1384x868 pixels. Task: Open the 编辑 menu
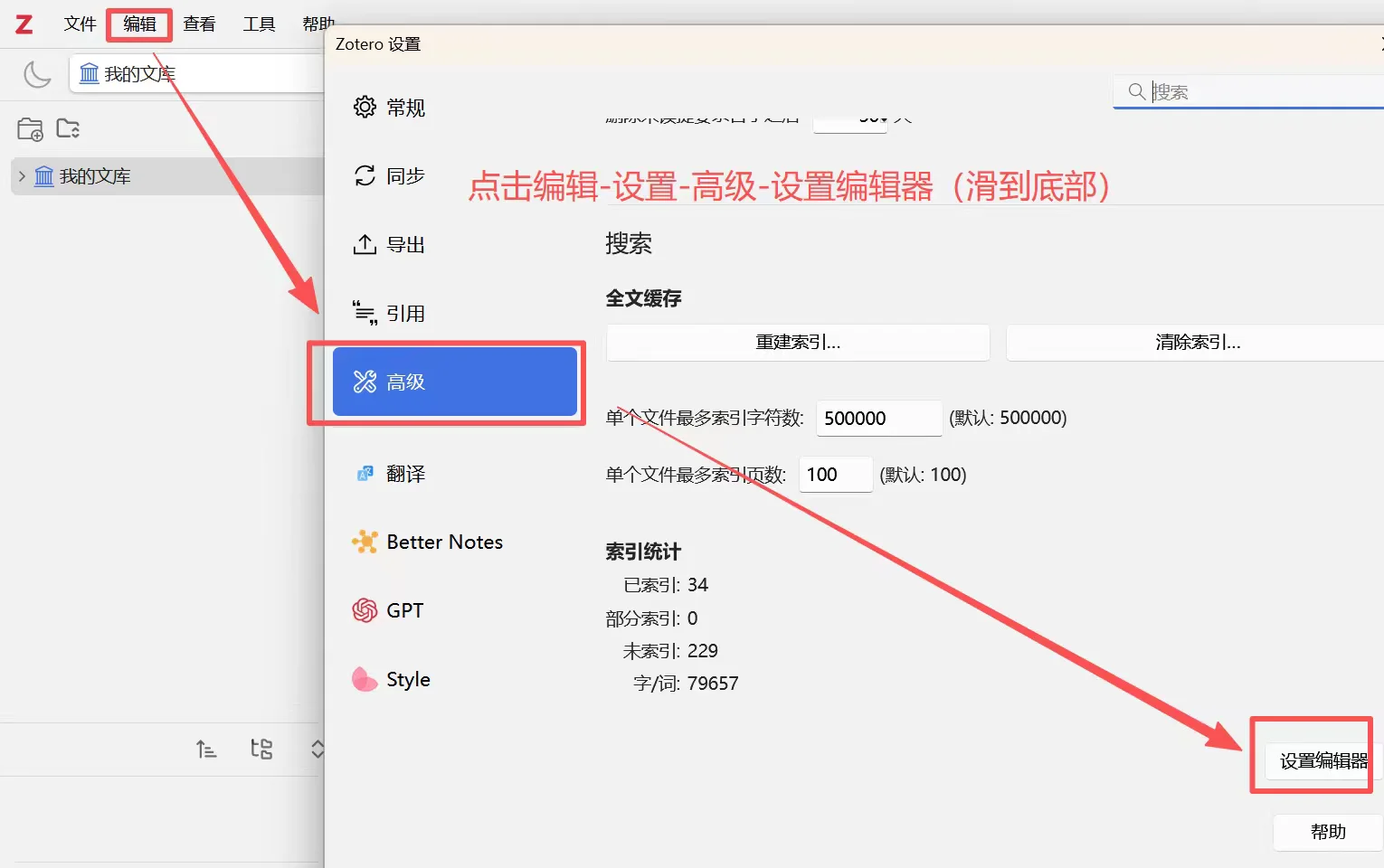click(x=138, y=24)
